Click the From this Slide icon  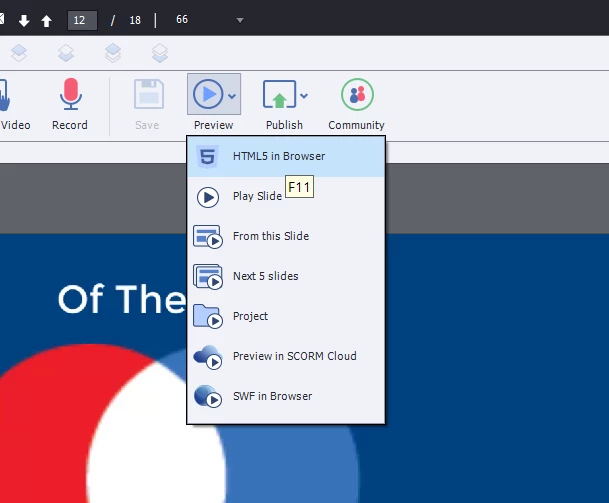click(208, 236)
